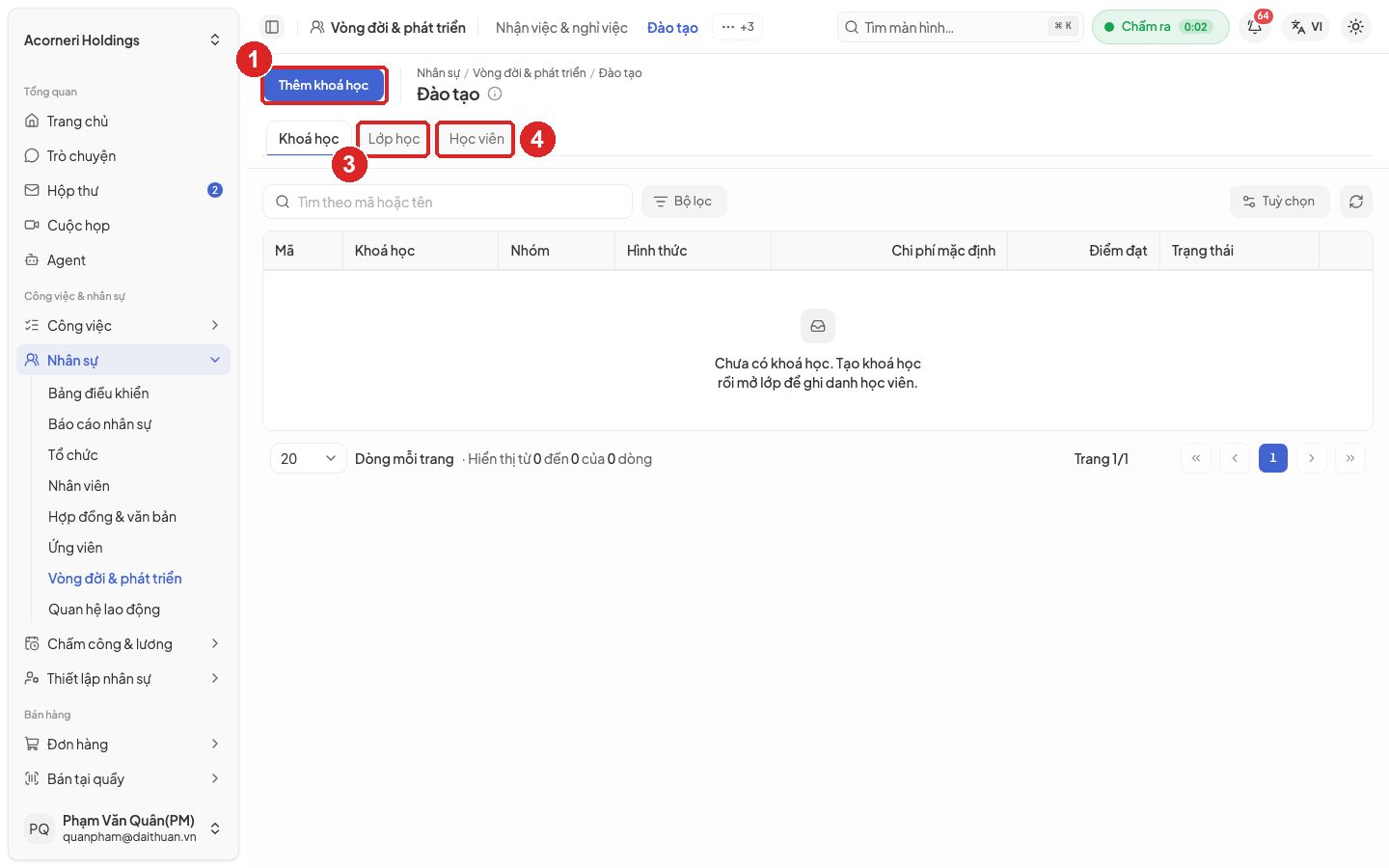Image resolution: width=1389 pixels, height=868 pixels.
Task: Click the Chấm ra clock-out button
Action: [x=1160, y=27]
